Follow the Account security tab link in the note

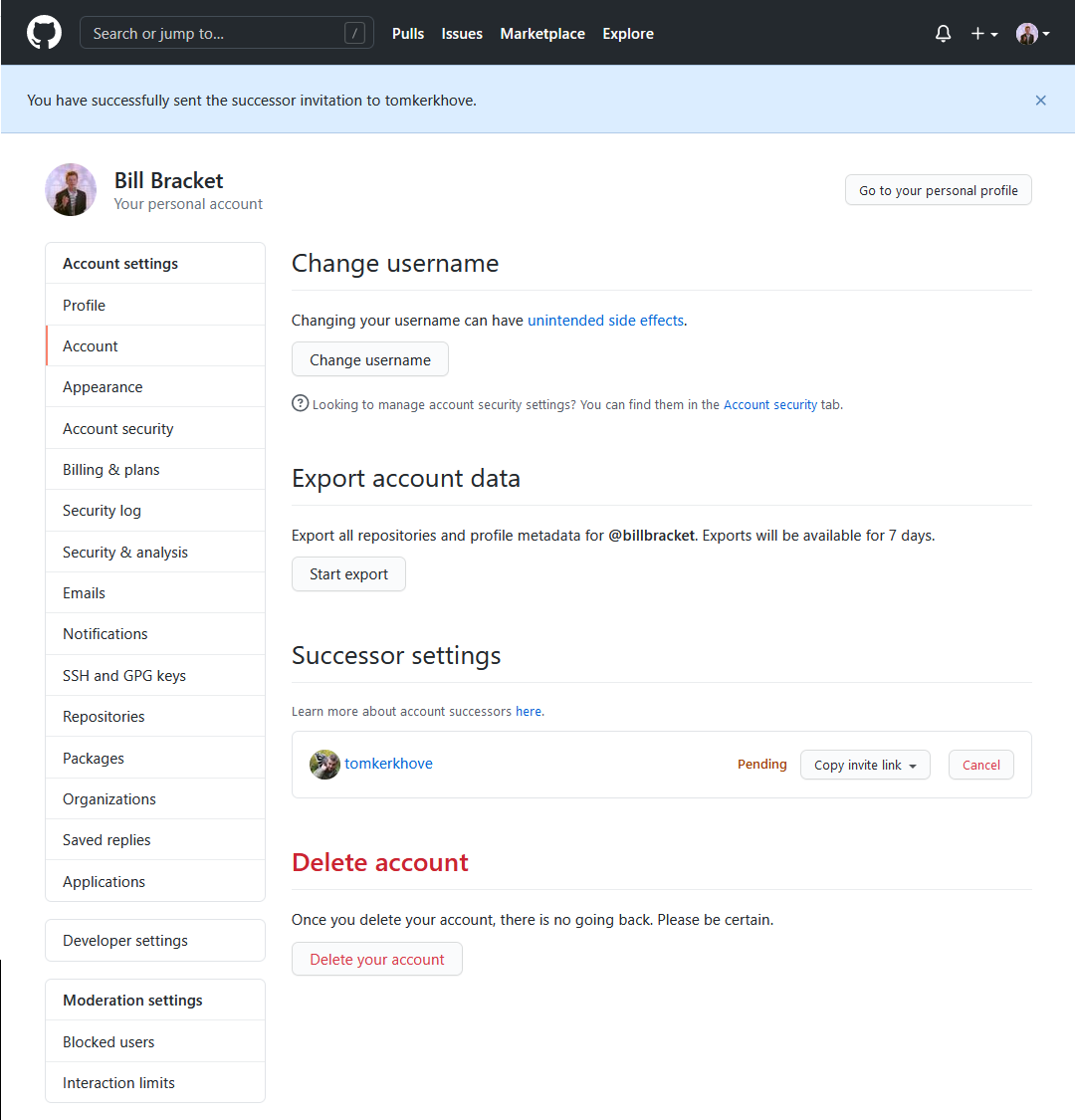(x=770, y=405)
